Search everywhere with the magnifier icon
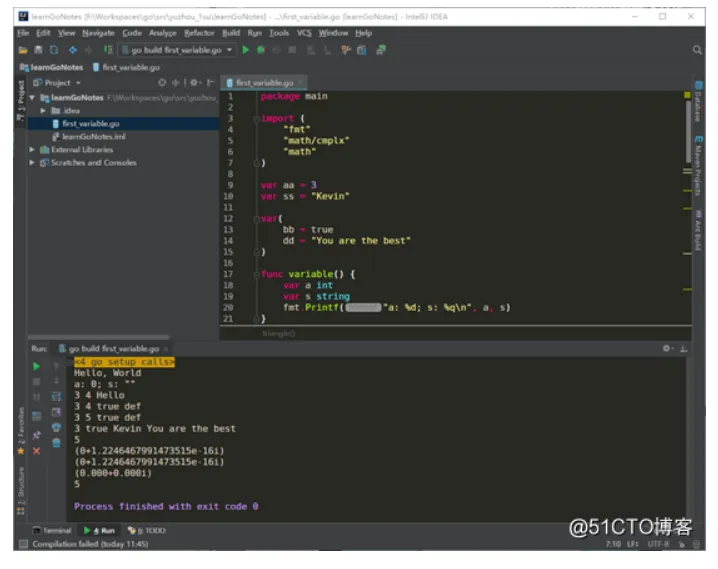This screenshot has width=718, height=569. (x=697, y=50)
